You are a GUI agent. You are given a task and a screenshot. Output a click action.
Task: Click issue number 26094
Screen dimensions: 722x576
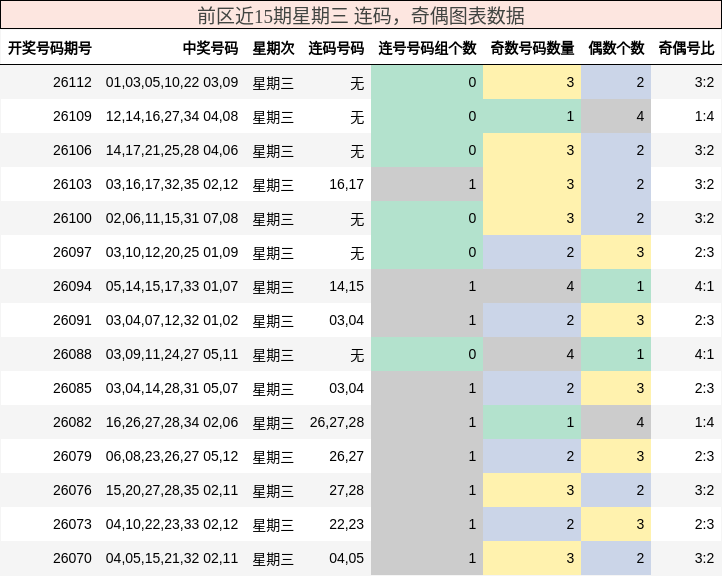(72, 286)
